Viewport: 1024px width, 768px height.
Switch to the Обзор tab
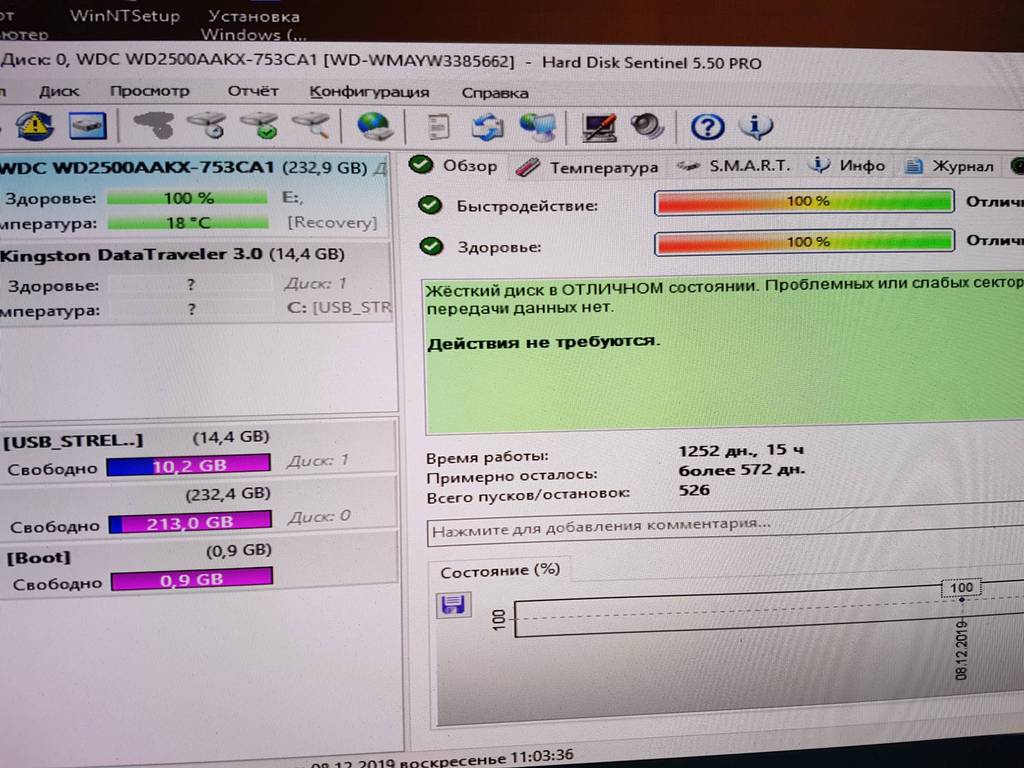[454, 166]
